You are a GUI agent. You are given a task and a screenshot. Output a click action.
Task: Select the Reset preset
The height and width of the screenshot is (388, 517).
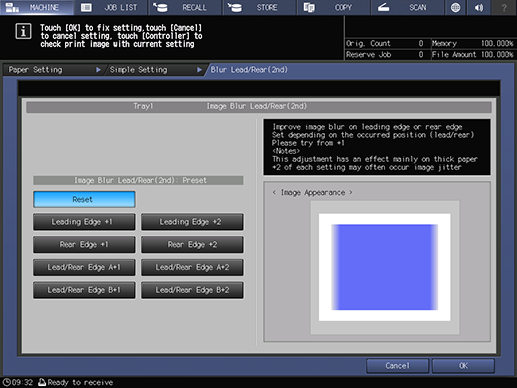pyautogui.click(x=84, y=199)
